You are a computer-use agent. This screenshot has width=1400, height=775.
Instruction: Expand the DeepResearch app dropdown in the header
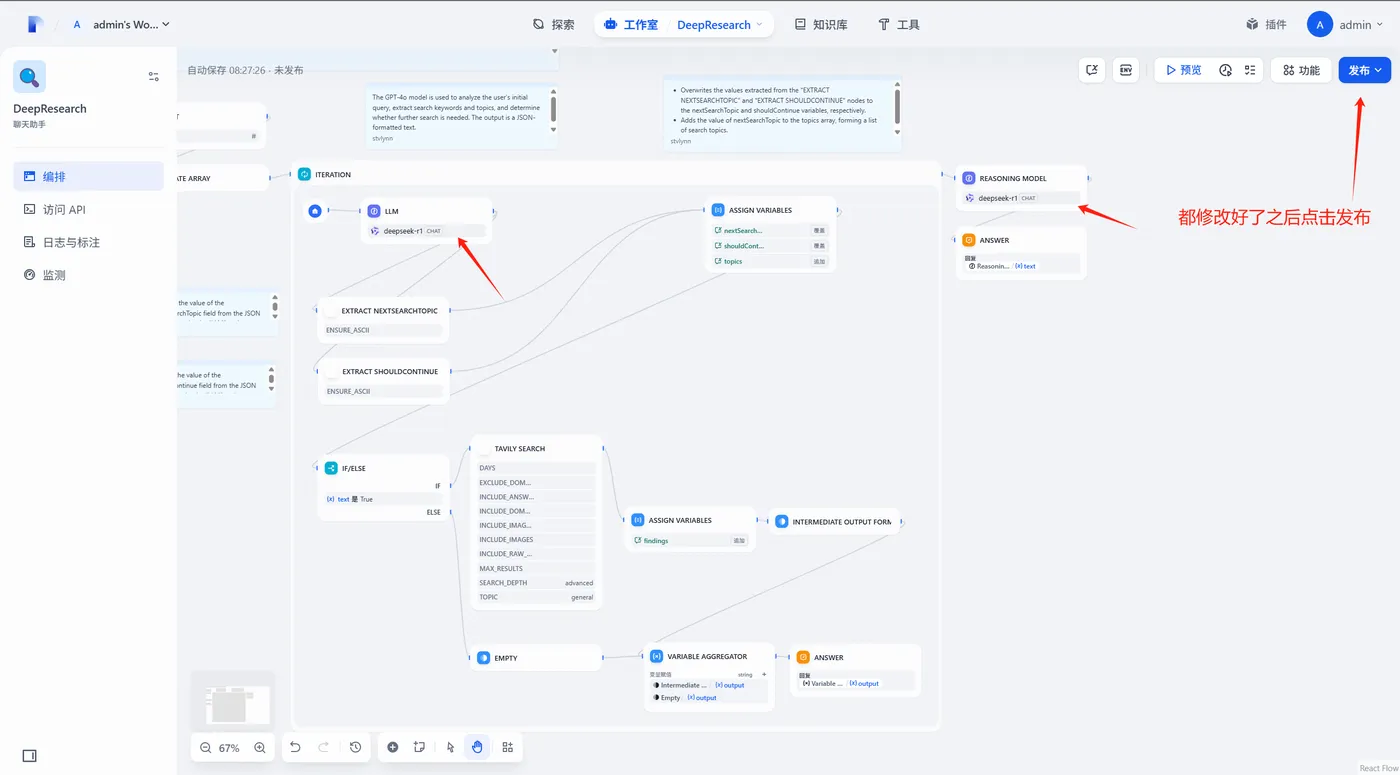pyautogui.click(x=720, y=24)
